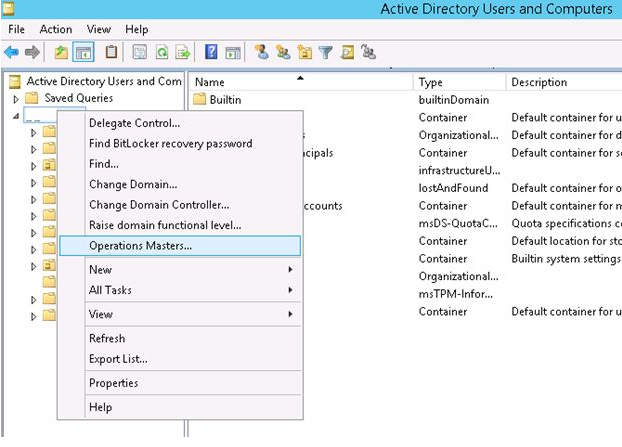
Task: Click the clipboard Paste toolbar icon
Action: [x=111, y=52]
